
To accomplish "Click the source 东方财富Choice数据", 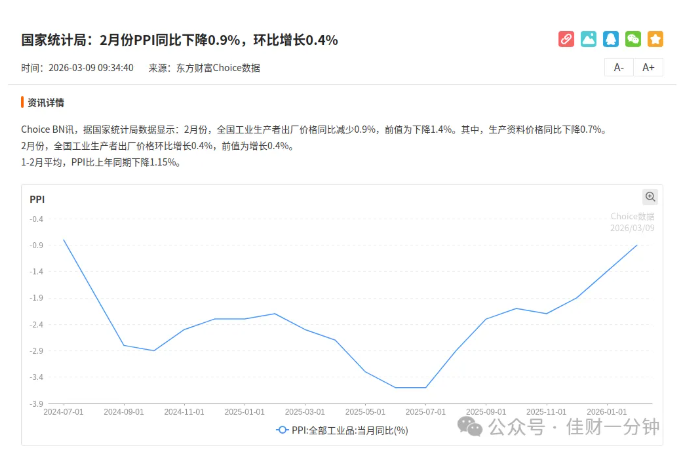I will 218,68.
